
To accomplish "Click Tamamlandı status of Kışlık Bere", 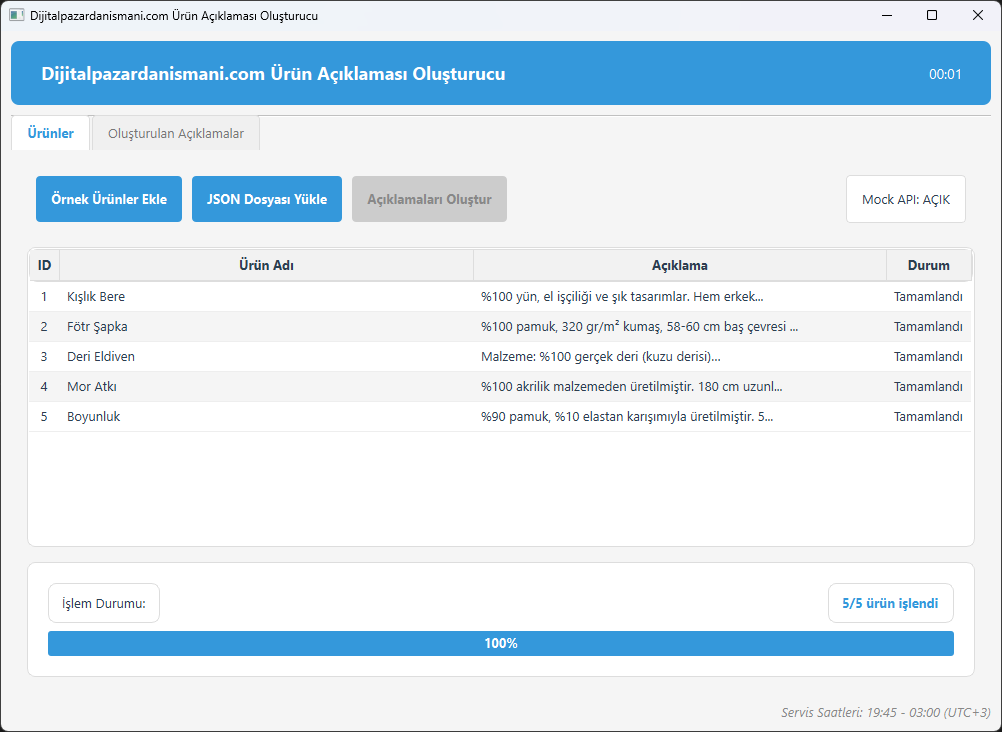I will (928, 297).
